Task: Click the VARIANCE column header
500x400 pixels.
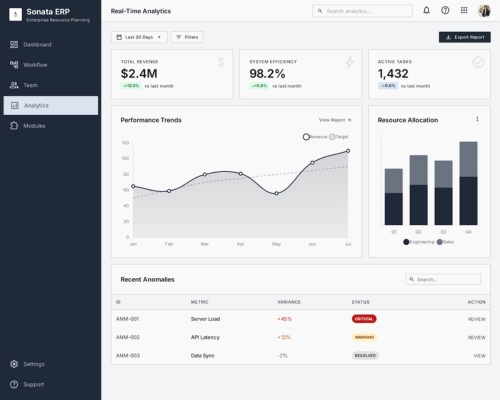Action: coord(289,302)
